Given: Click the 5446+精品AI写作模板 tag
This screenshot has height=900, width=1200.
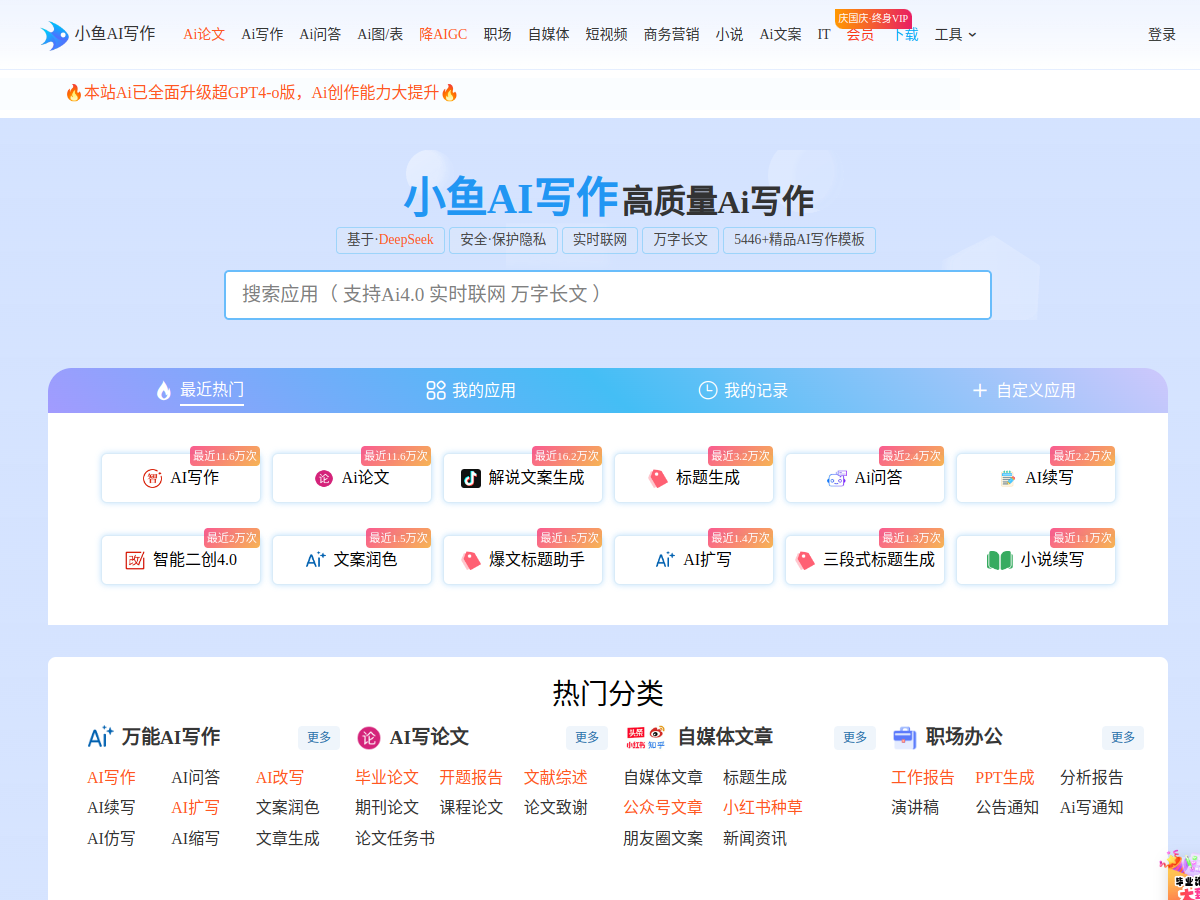Looking at the screenshot, I should 799,240.
